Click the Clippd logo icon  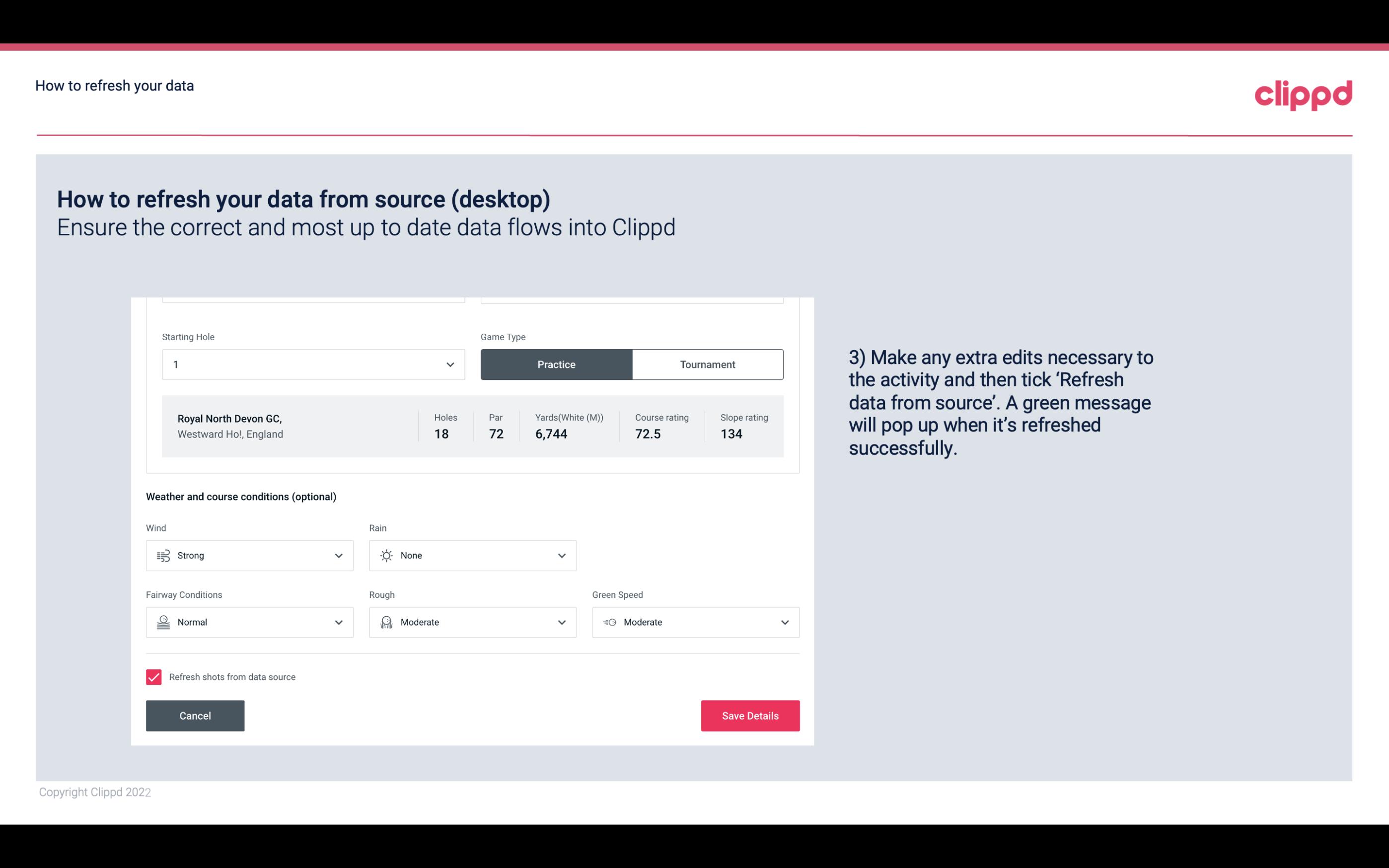(1303, 94)
